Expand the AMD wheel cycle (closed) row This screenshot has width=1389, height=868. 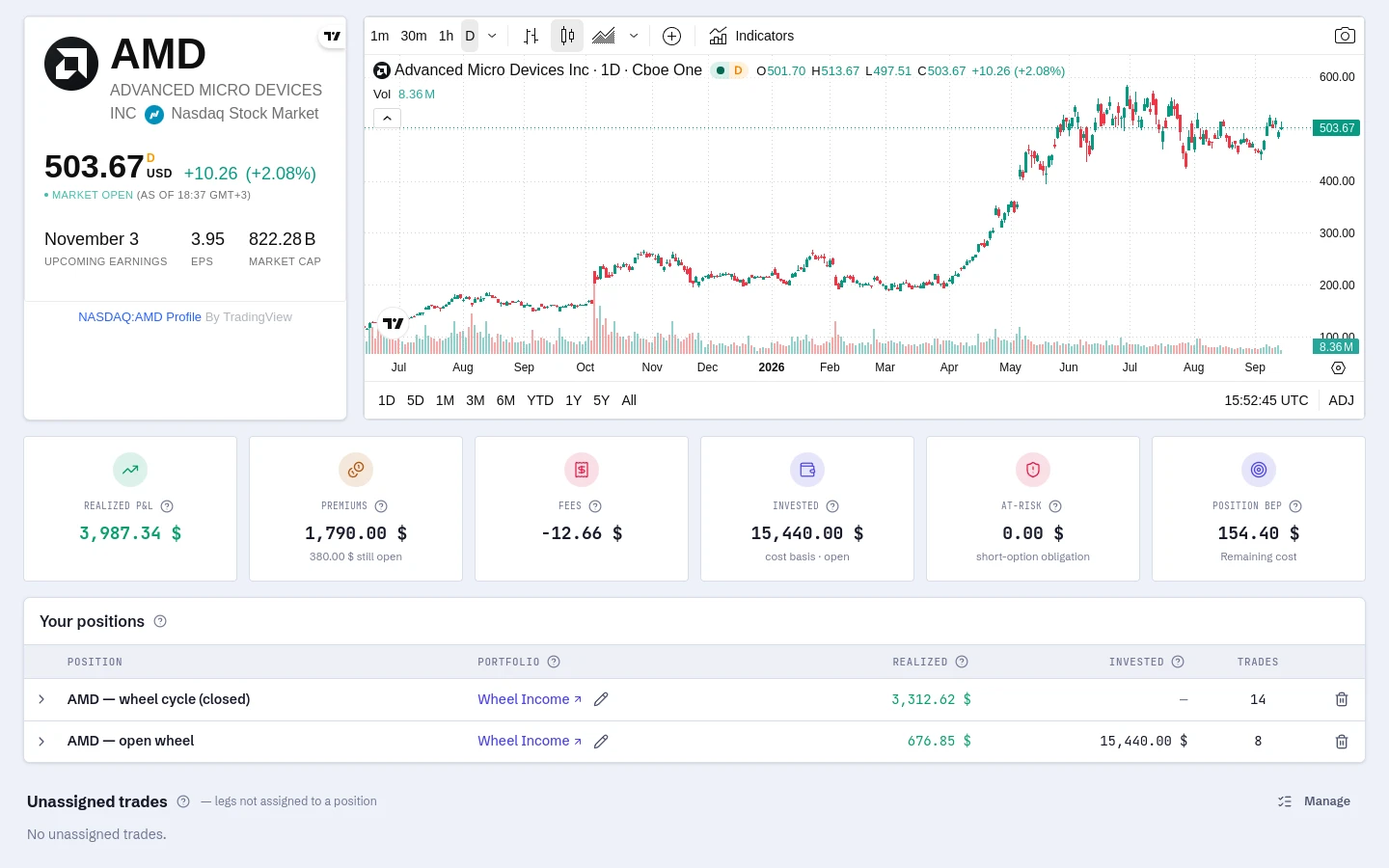point(41,699)
